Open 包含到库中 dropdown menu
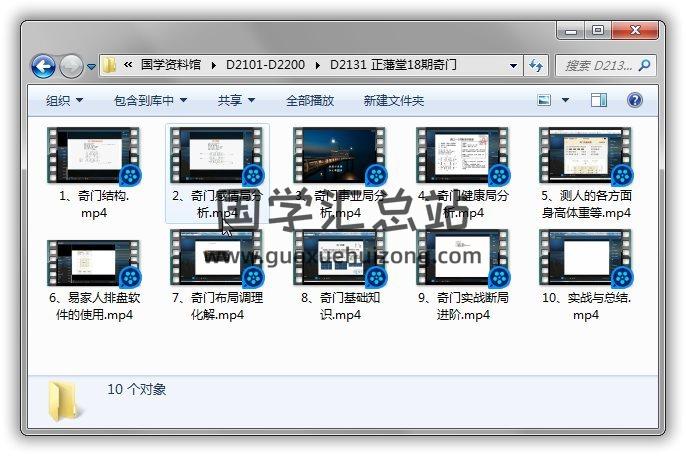The width and height of the screenshot is (686, 456). click(x=150, y=101)
